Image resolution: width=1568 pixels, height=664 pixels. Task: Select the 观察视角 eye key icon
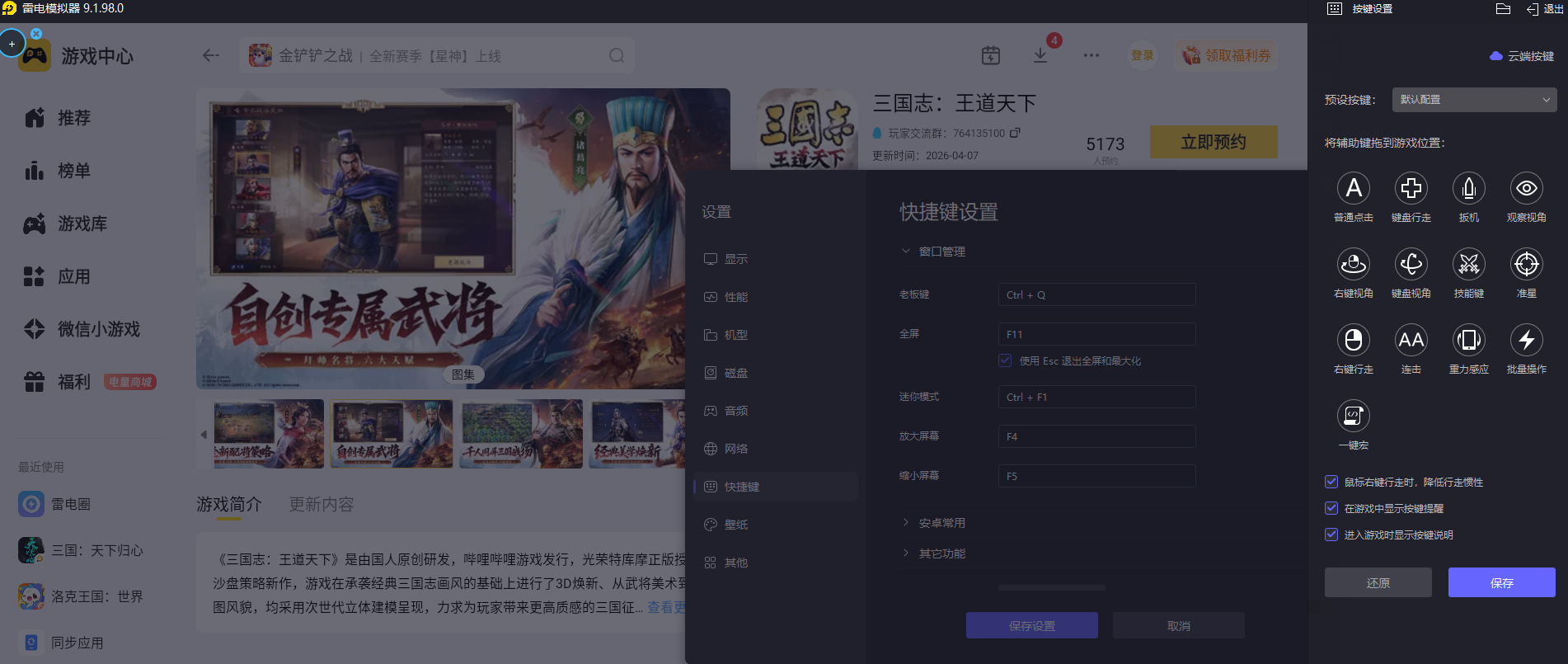click(1526, 188)
